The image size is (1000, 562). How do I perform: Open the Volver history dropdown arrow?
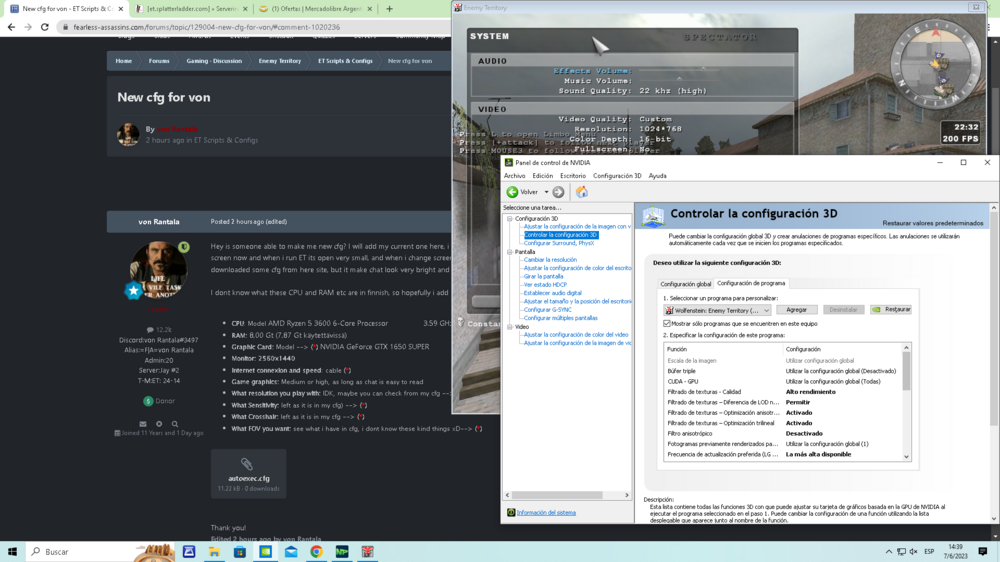coord(546,192)
